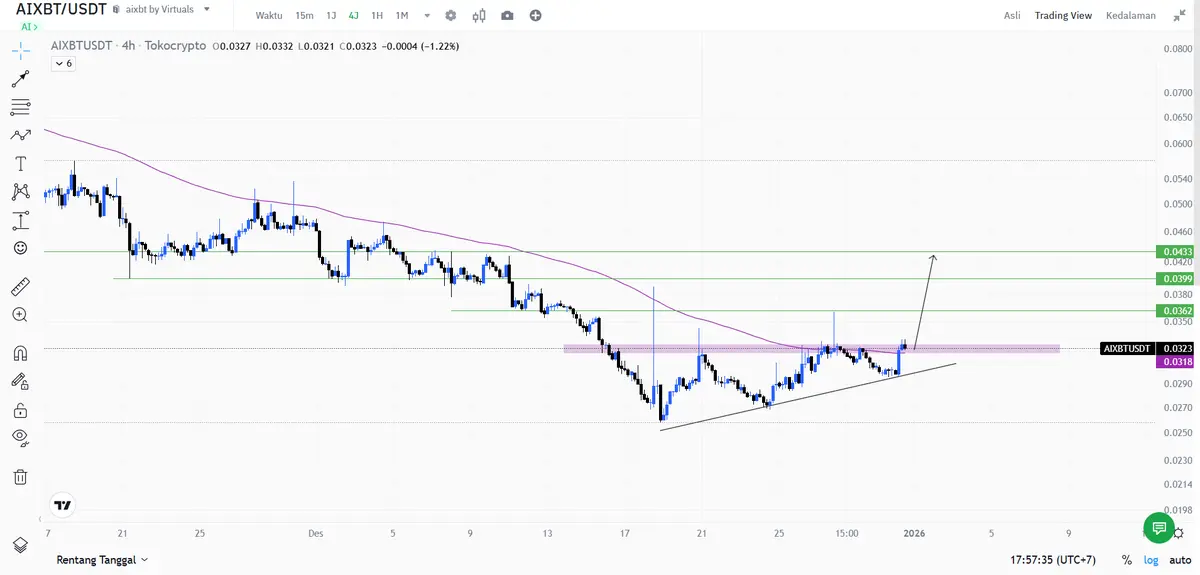This screenshot has width=1200, height=575.
Task: Select the trend line drawing tool
Action: pos(20,79)
